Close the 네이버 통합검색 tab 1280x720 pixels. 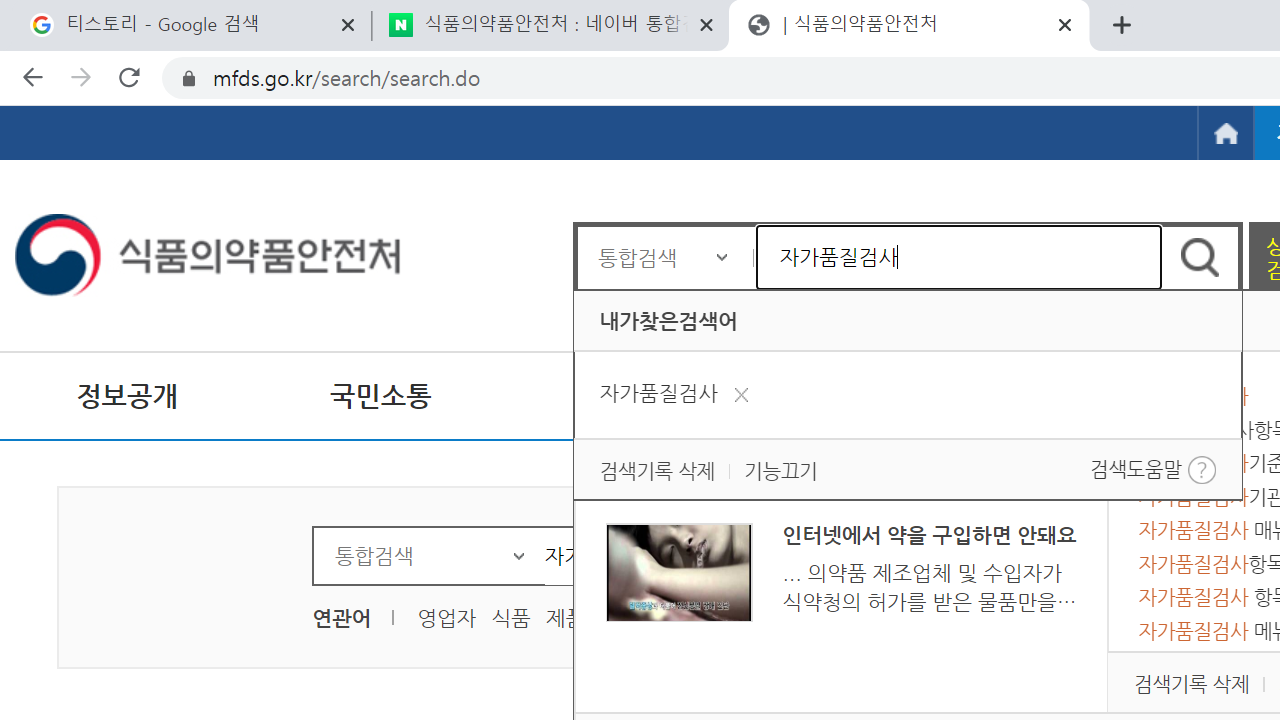[x=706, y=25]
